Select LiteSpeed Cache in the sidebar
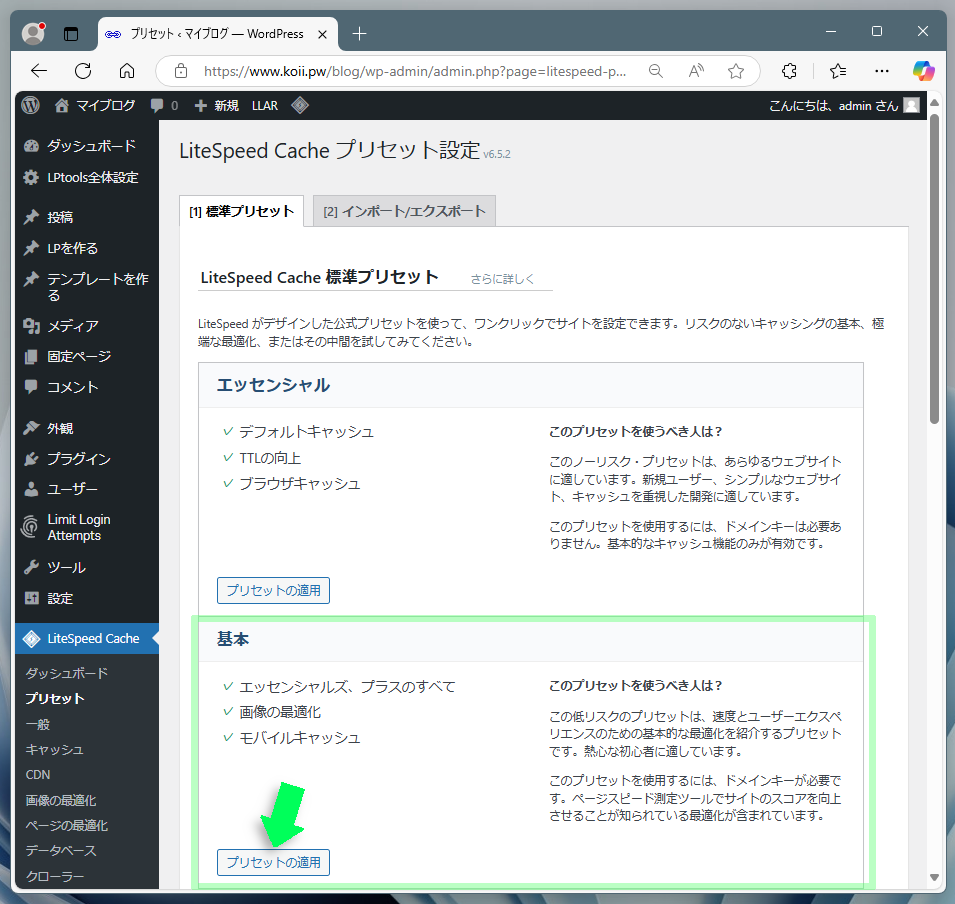955x904 pixels. 87,638
